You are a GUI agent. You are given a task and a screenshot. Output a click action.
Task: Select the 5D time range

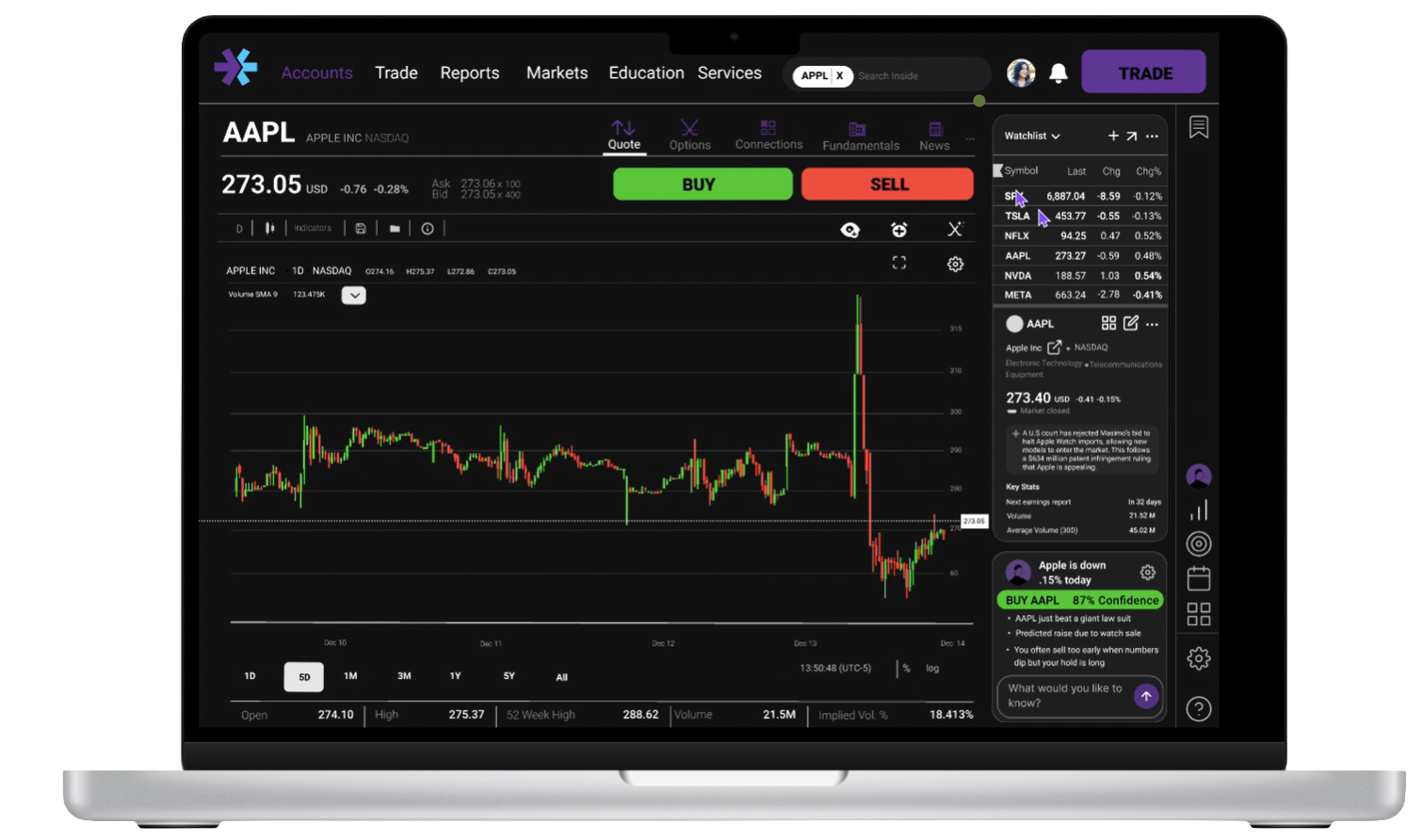click(304, 677)
